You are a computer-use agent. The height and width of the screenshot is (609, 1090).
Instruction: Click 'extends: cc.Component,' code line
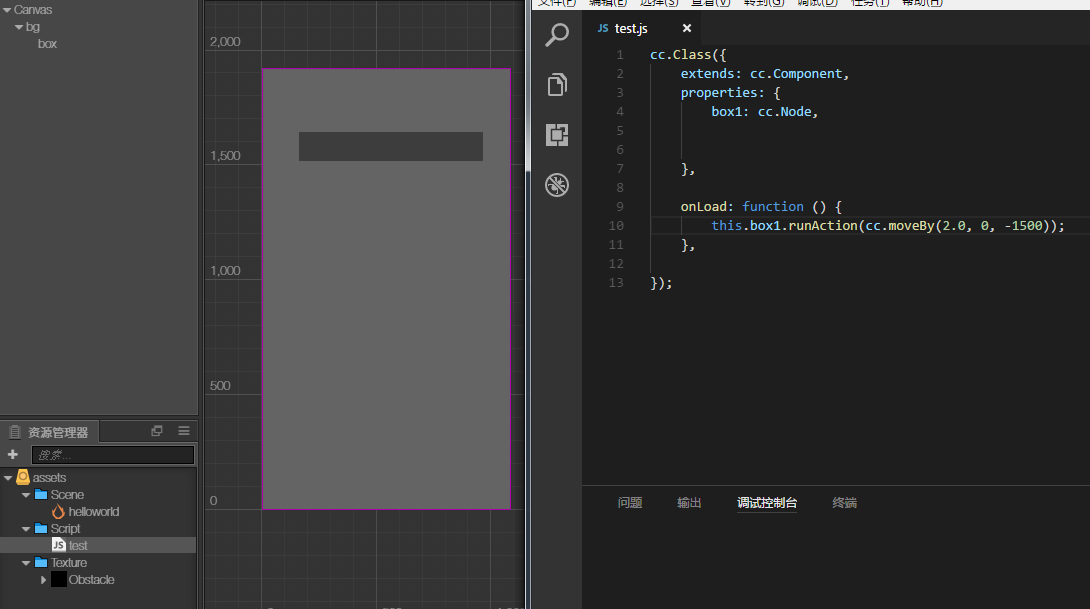coord(765,74)
